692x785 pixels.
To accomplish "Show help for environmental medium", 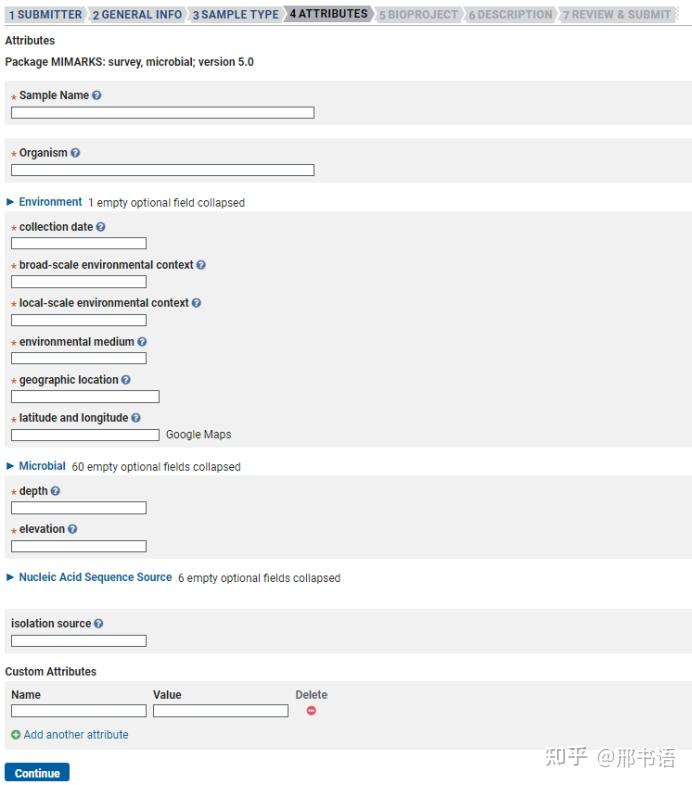I will tap(142, 342).
